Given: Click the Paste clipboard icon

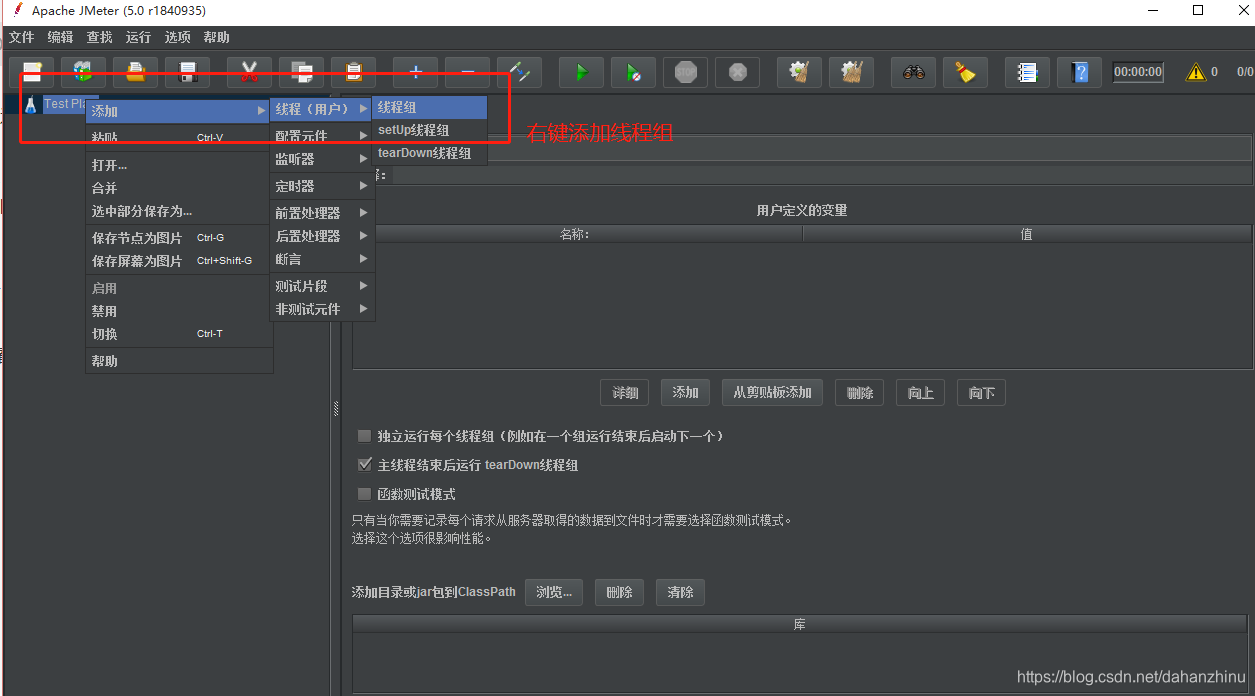Looking at the screenshot, I should [353, 72].
